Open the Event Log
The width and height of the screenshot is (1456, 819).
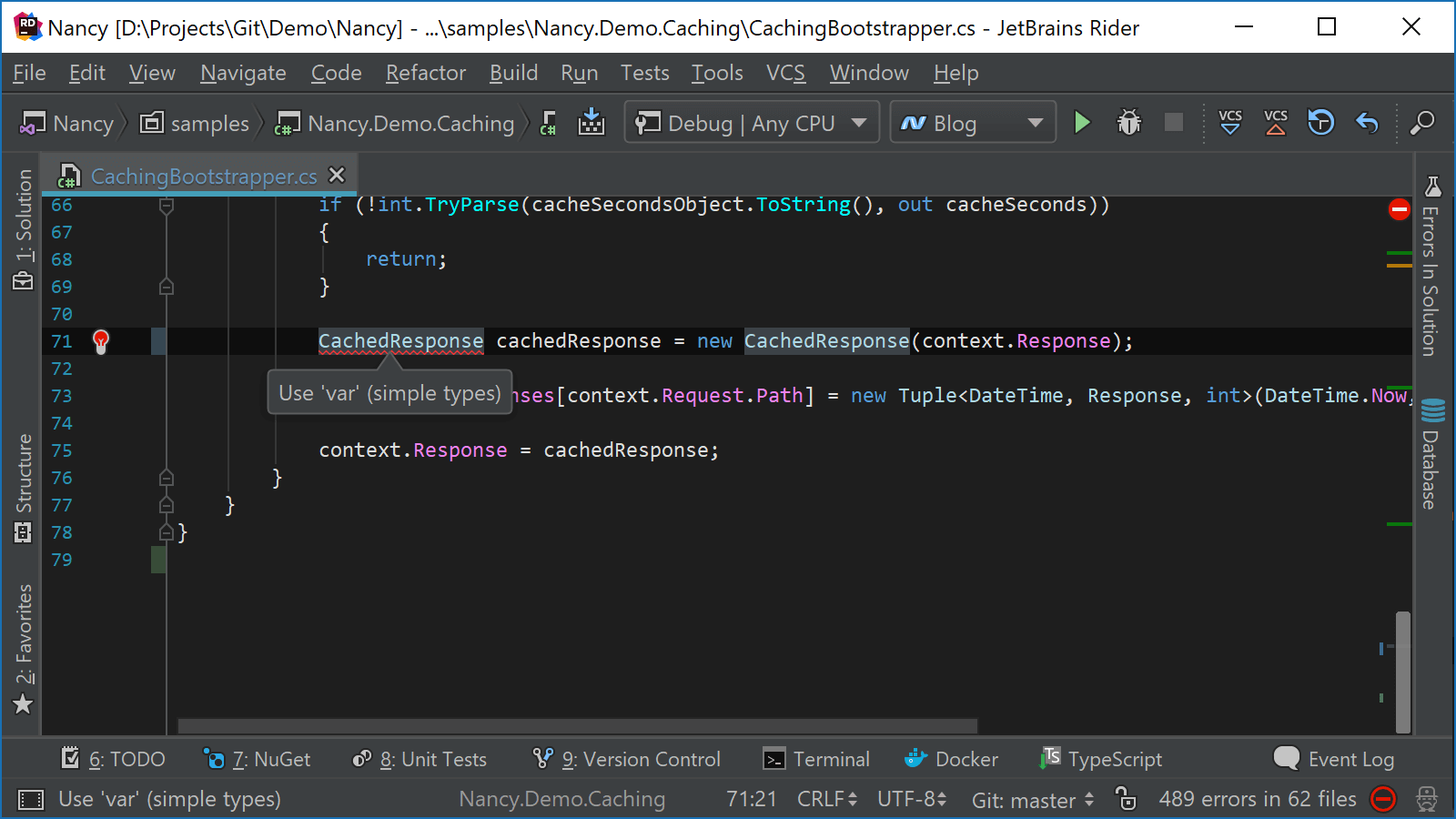[x=1334, y=759]
